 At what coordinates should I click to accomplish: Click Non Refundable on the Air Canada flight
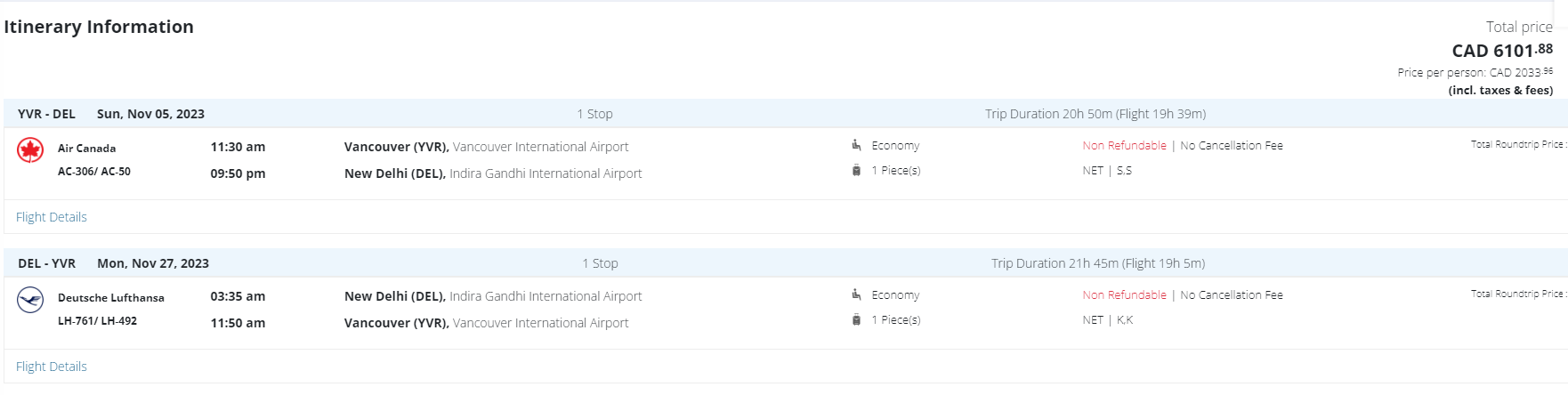(x=1124, y=145)
